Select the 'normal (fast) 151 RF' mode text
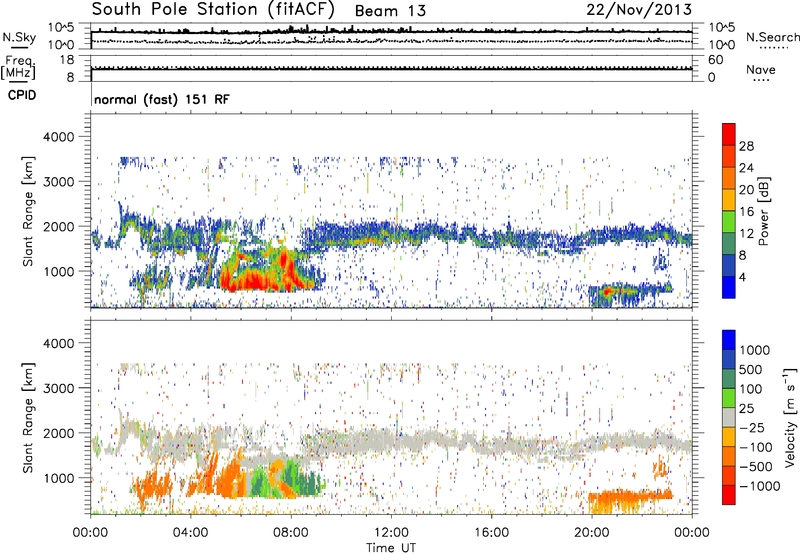 point(162,99)
